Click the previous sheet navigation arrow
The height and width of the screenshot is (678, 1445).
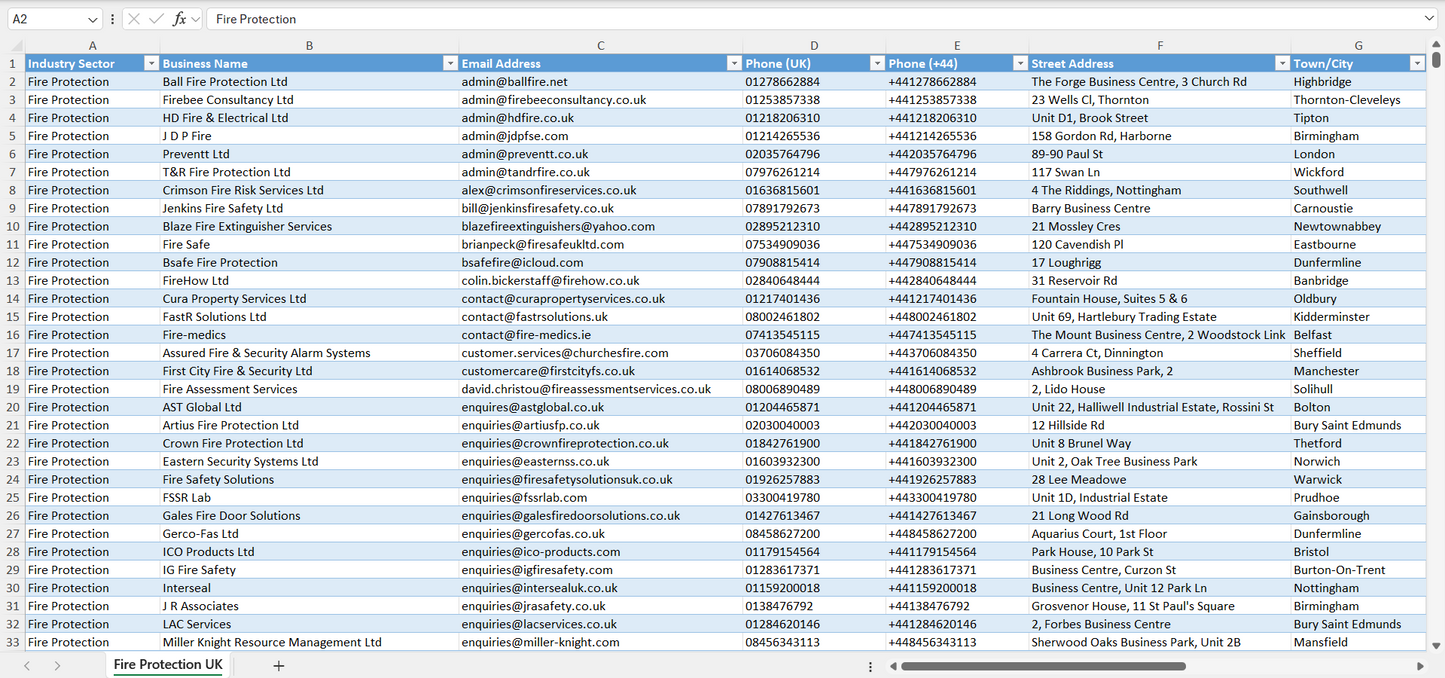[x=27, y=666]
